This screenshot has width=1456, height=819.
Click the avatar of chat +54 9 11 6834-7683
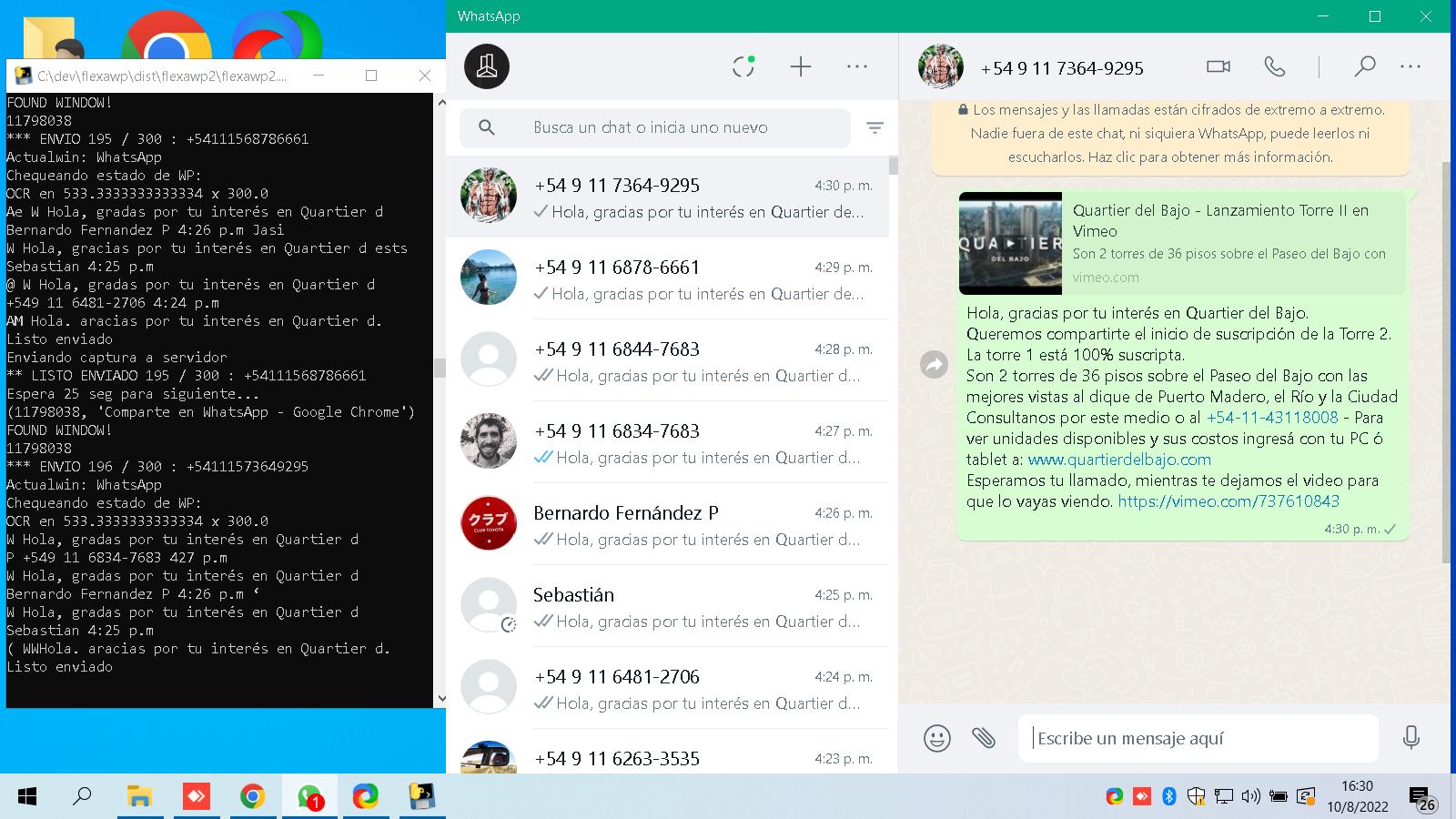(x=489, y=441)
